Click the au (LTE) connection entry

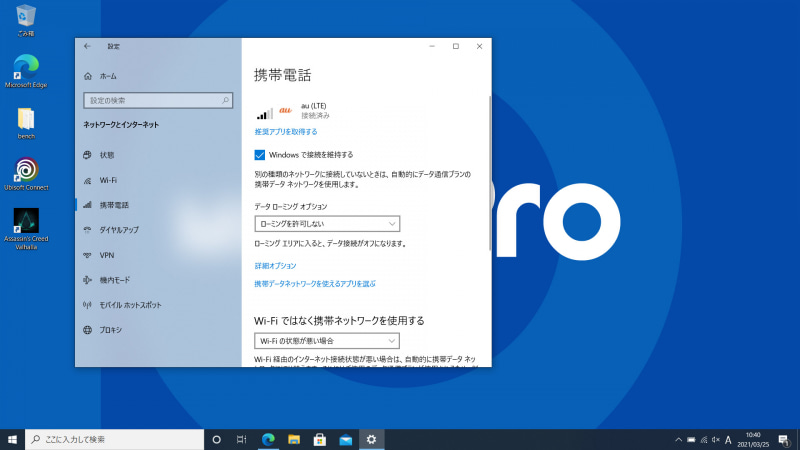click(293, 111)
